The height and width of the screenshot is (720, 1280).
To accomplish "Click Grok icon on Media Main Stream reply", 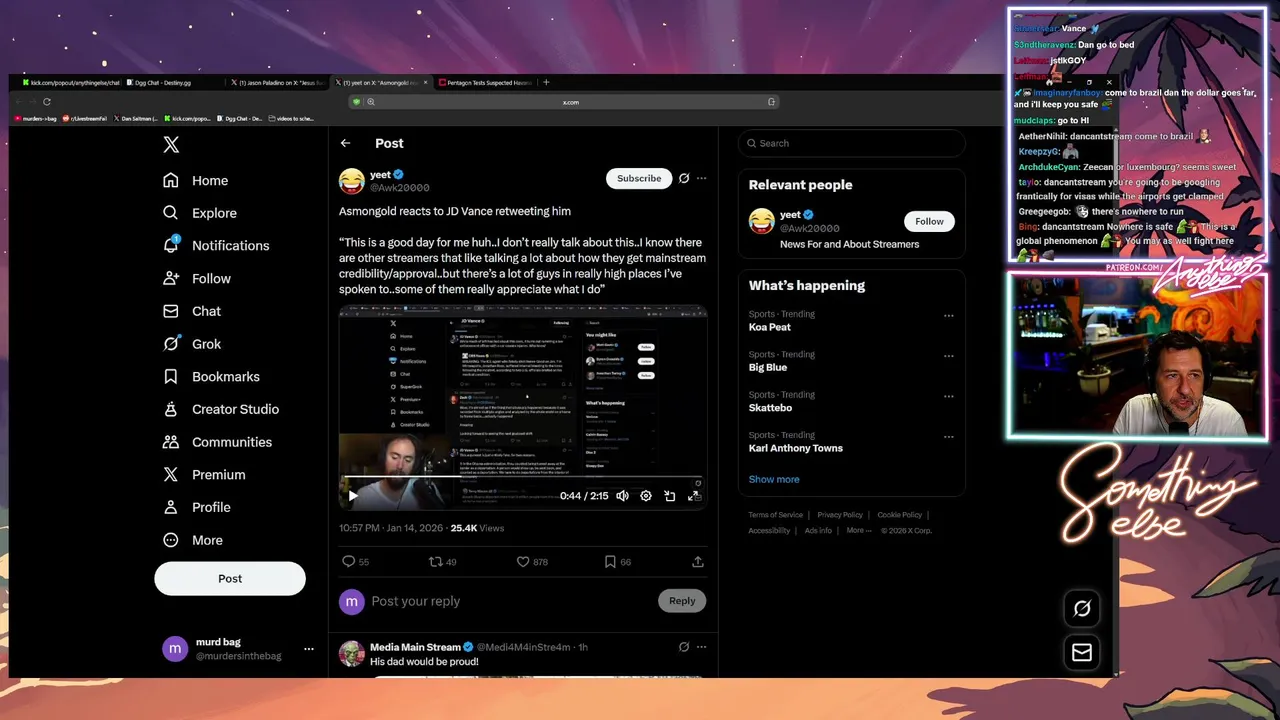I will [684, 647].
